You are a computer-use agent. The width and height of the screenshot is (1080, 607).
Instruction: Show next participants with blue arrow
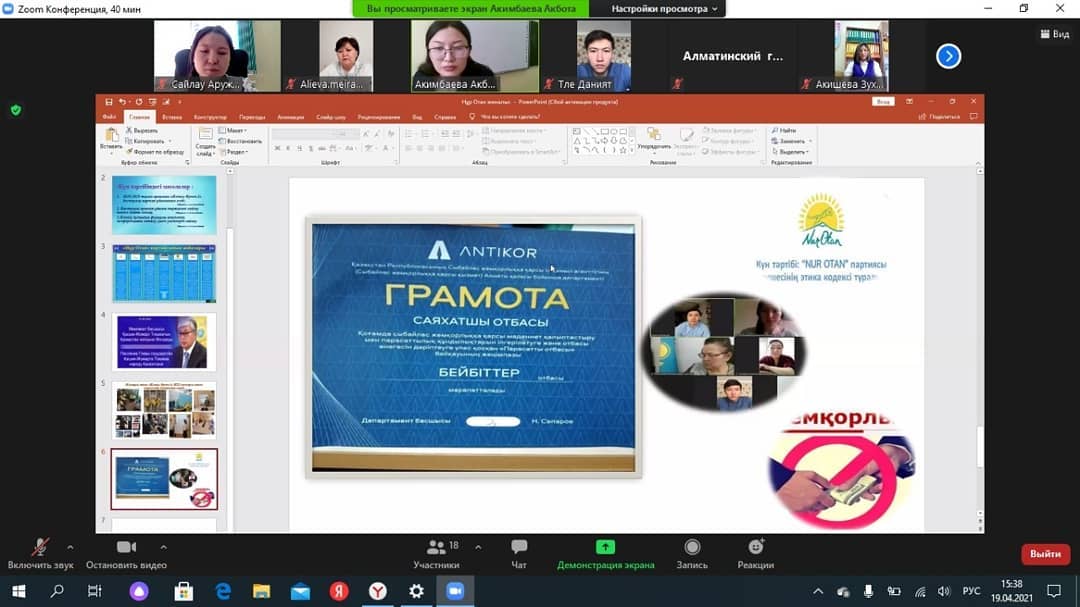pos(948,56)
